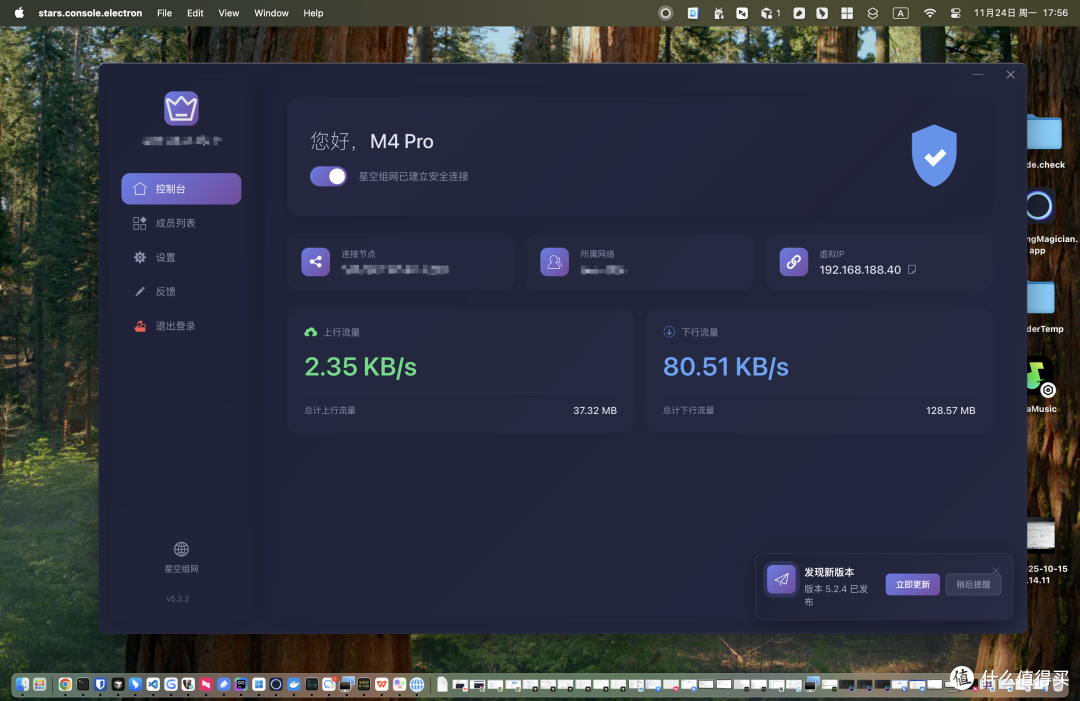
Task: Open the 控制台 dashboard sidebar item
Action: tap(181, 189)
